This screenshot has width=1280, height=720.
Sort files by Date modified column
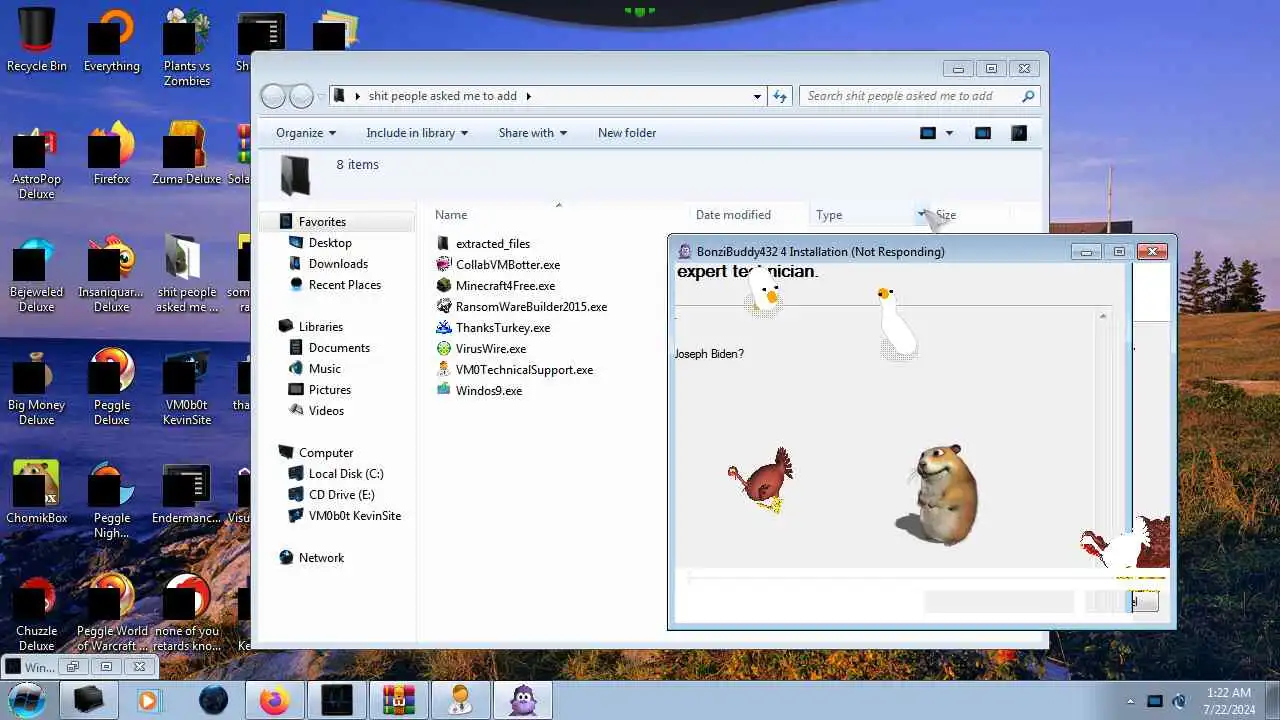733,215
